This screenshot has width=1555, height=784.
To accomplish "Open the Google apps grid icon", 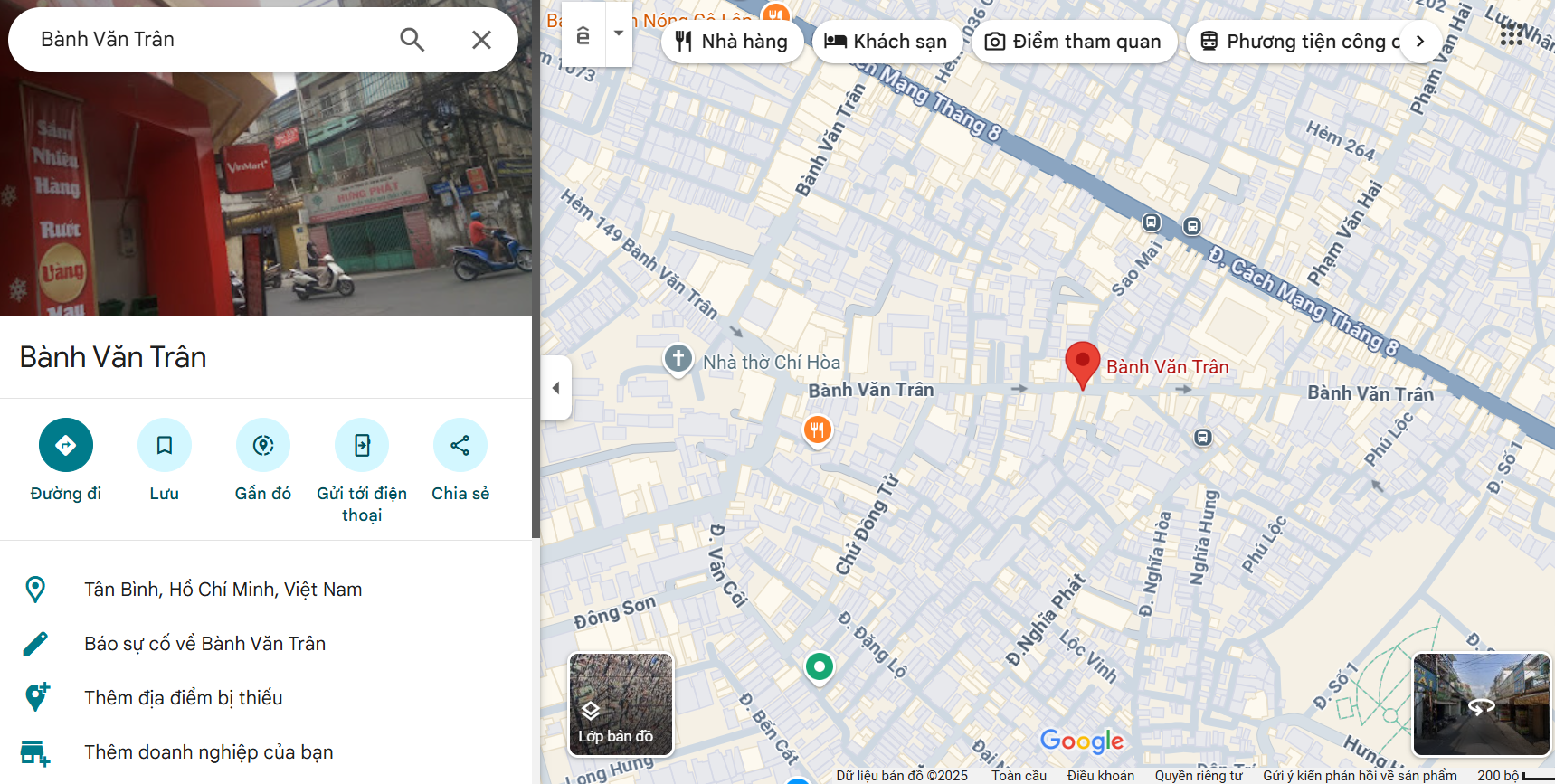I will click(x=1511, y=34).
